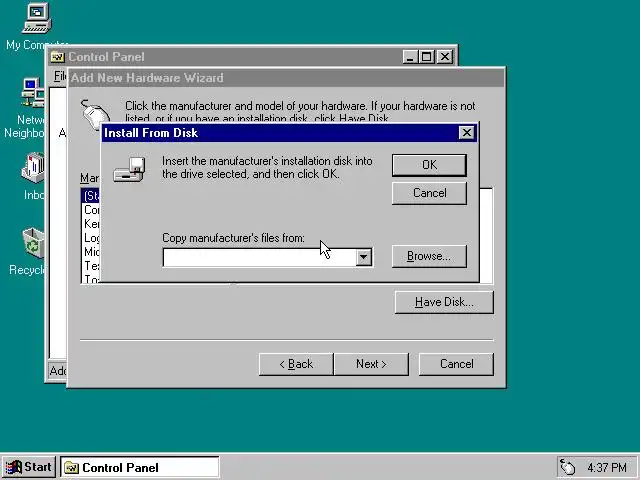Screen dimensions: 640x480
Task: Expand the Copy manufacturer's files from dropdown
Action: coord(363,258)
